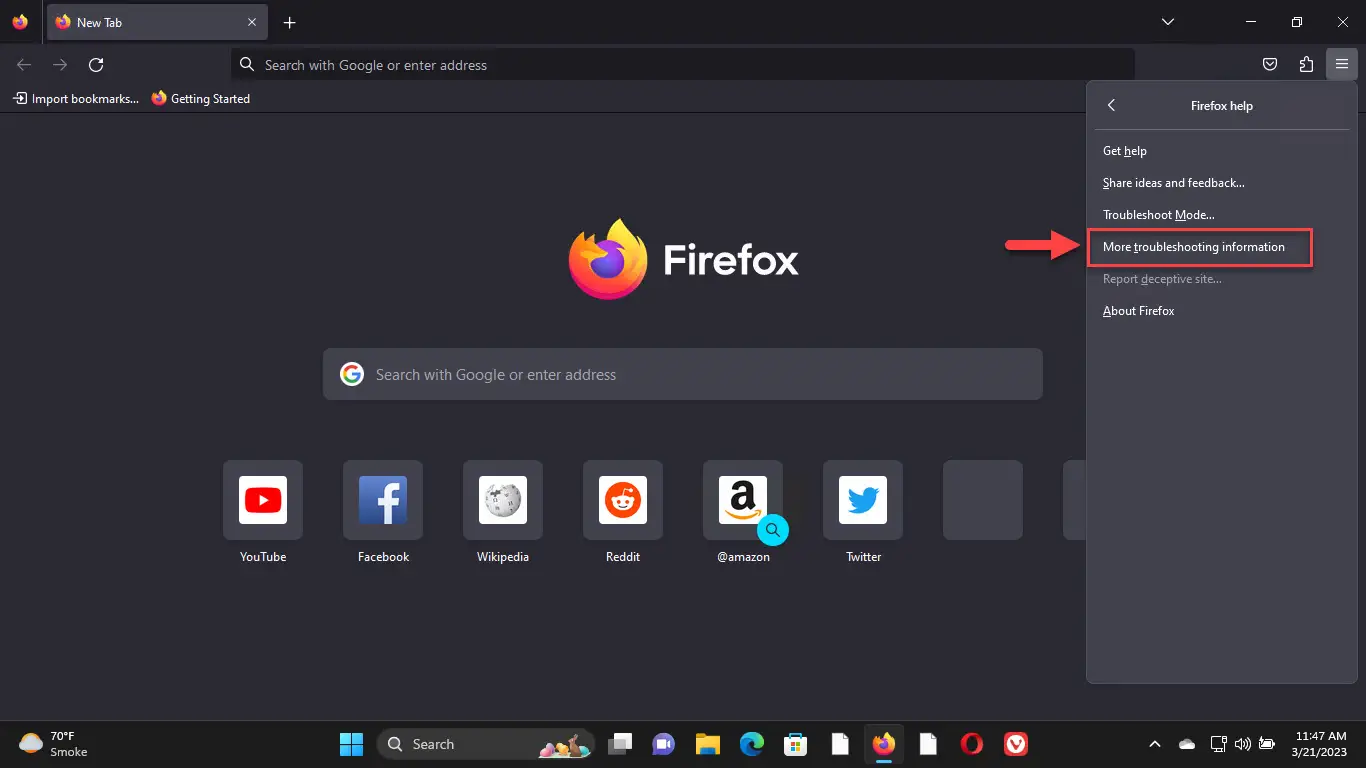Launch Microsoft Edge from taskbar
This screenshot has height=768, width=1366.
(x=752, y=744)
